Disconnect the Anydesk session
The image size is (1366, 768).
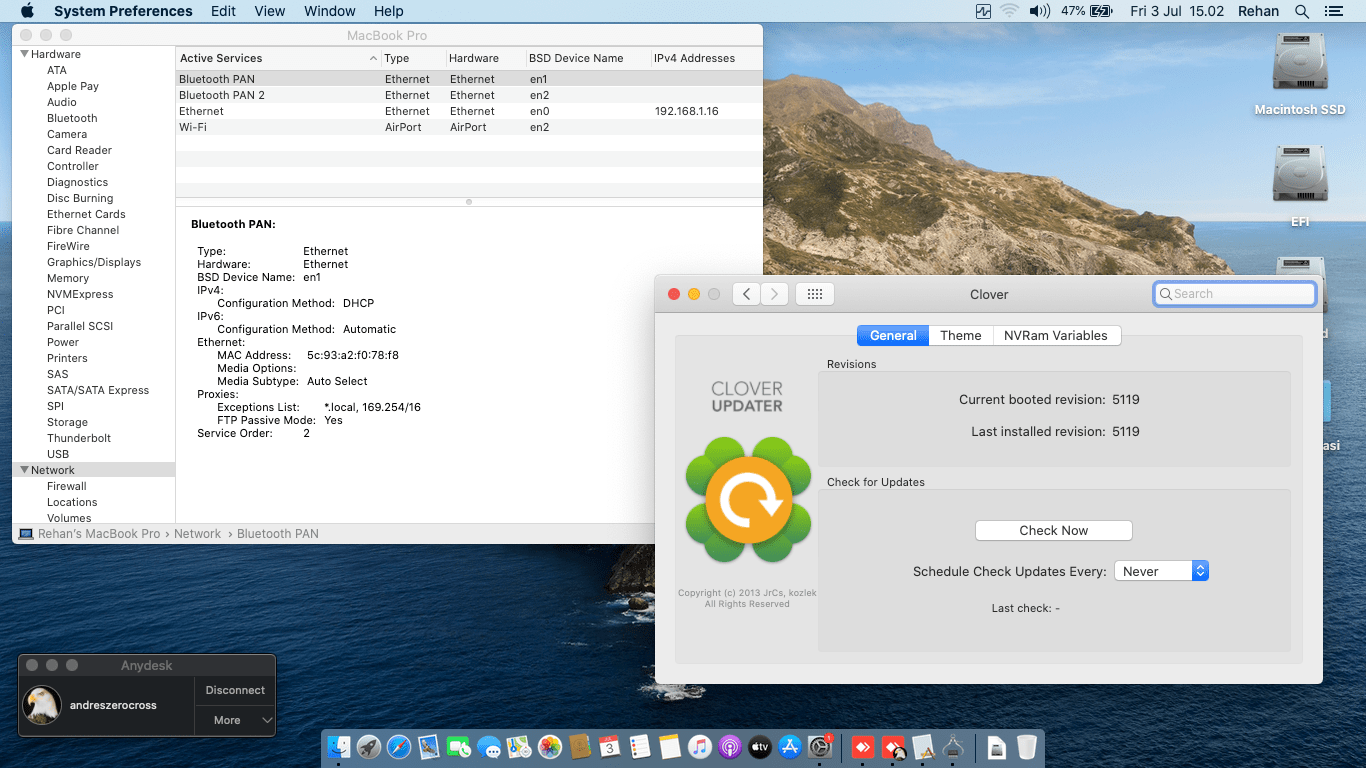(x=235, y=690)
